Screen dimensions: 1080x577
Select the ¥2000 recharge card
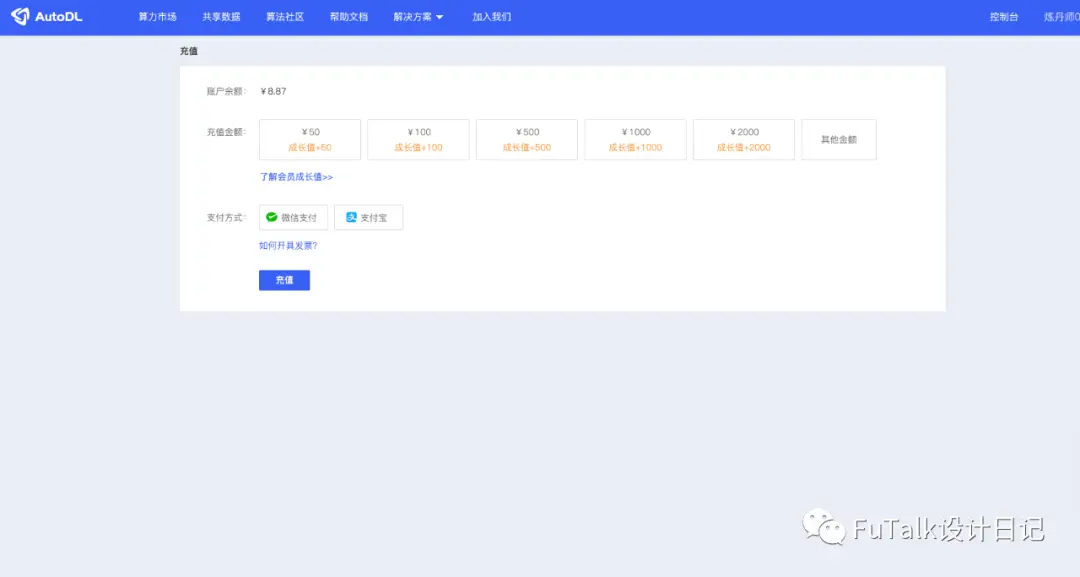(744, 140)
